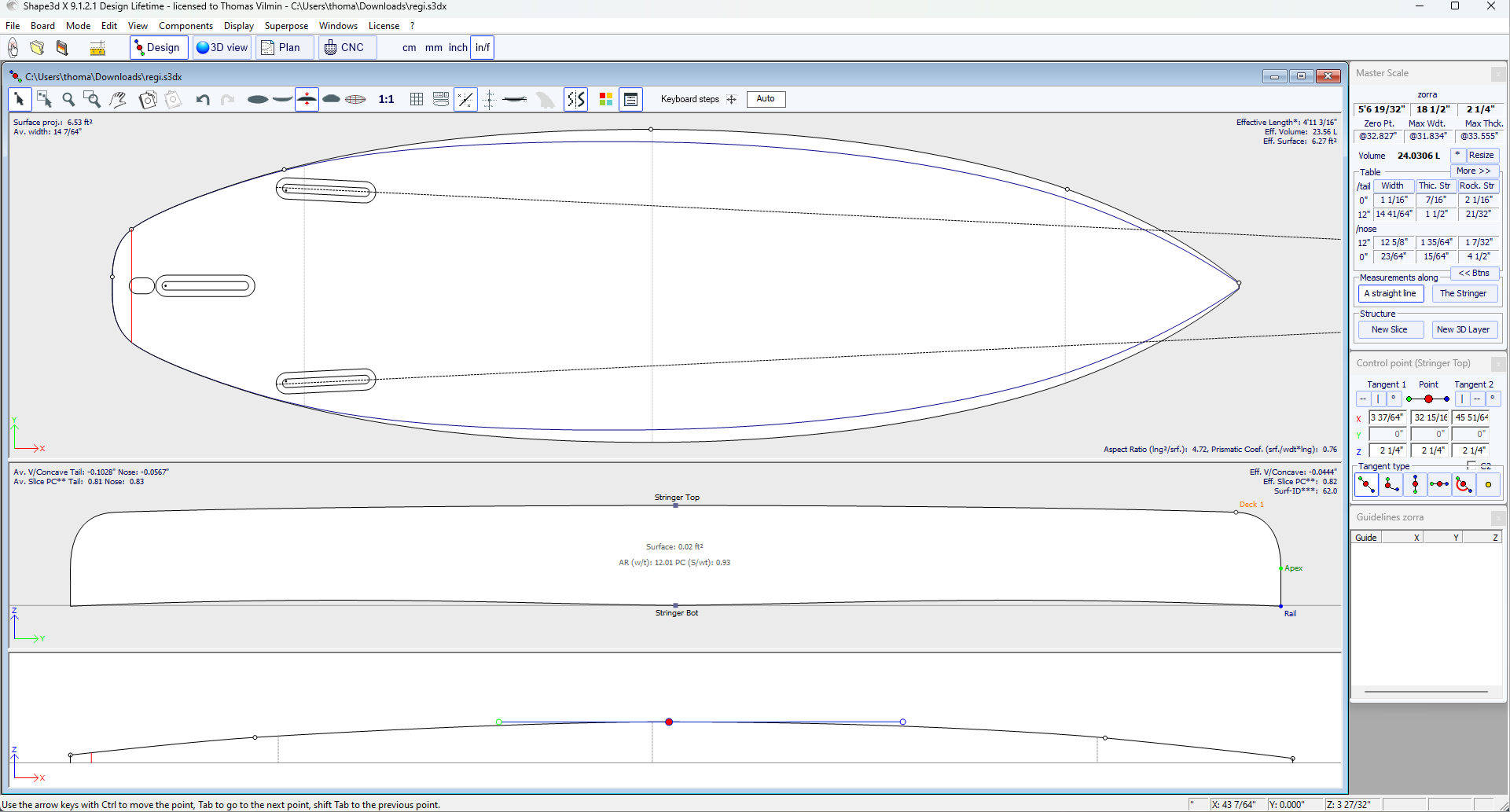1510x812 pixels.
Task: Click the New Slice button
Action: coord(1389,330)
